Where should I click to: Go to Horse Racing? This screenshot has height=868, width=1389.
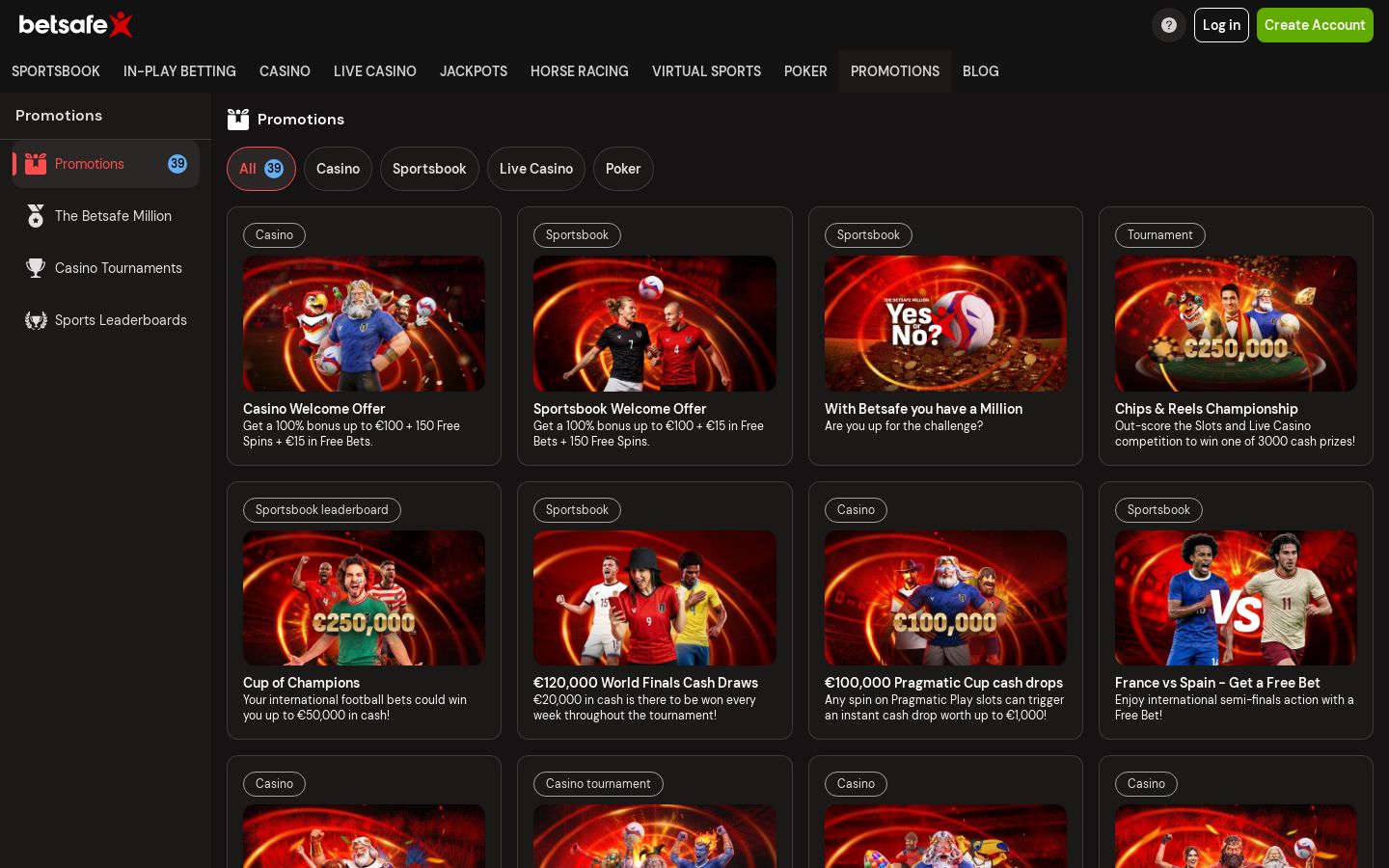580,71
